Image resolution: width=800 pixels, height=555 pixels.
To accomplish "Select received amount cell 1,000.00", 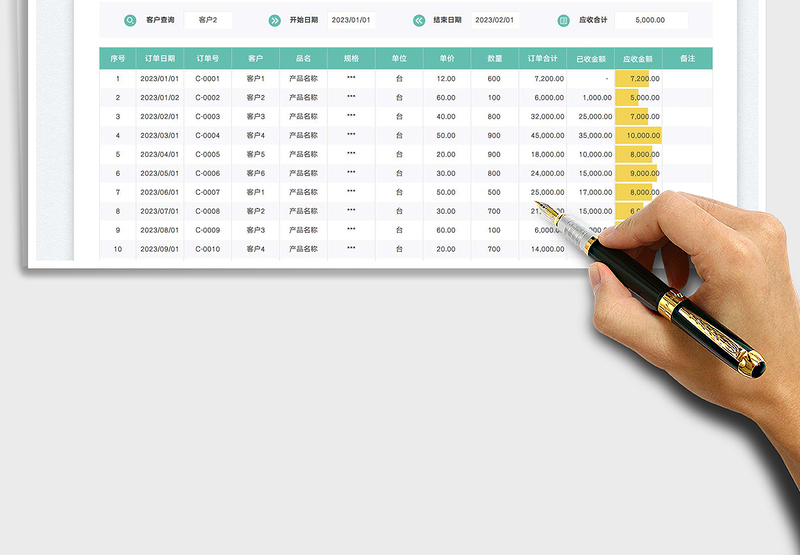I will pyautogui.click(x=590, y=97).
